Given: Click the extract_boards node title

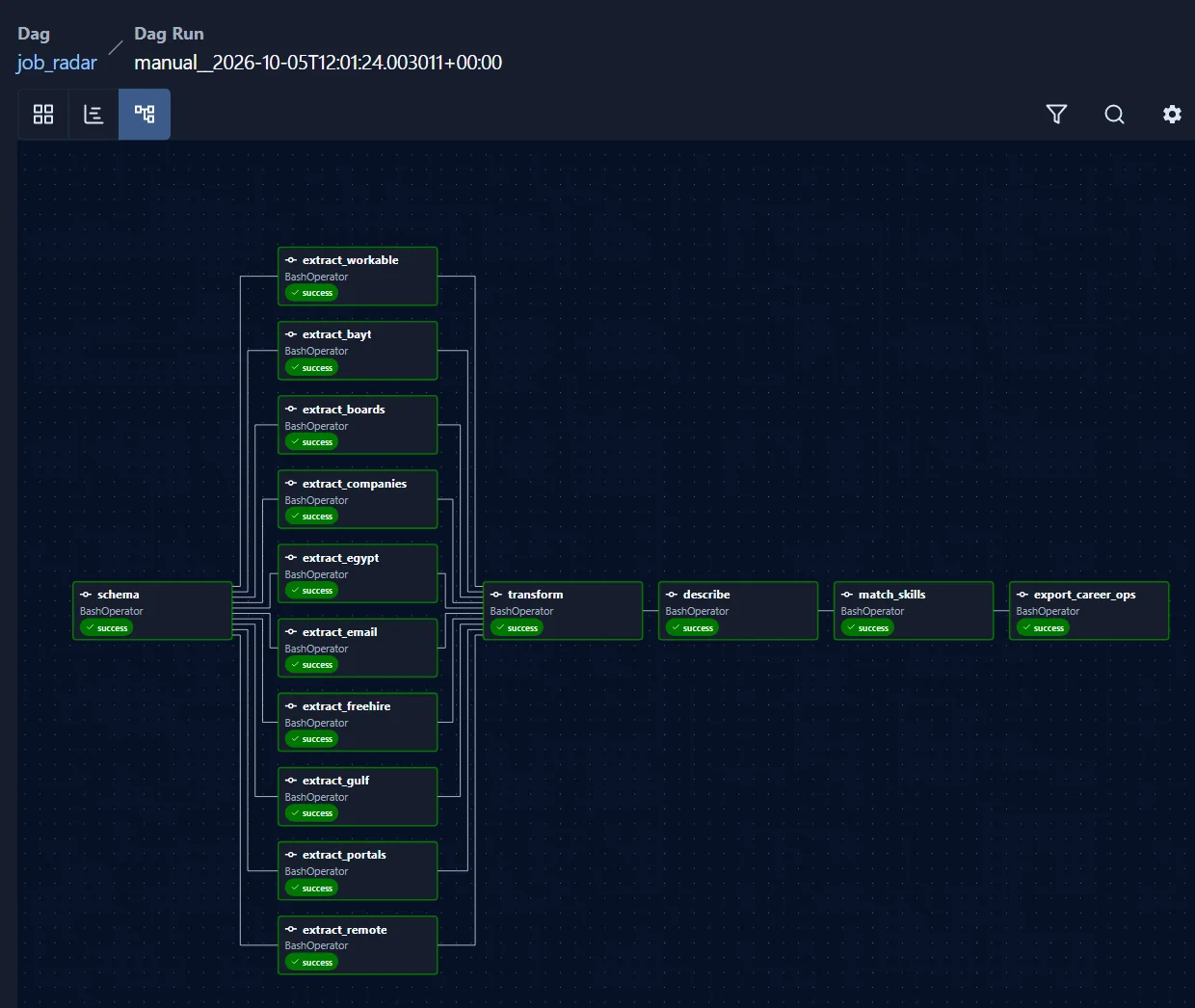Looking at the screenshot, I should [343, 410].
